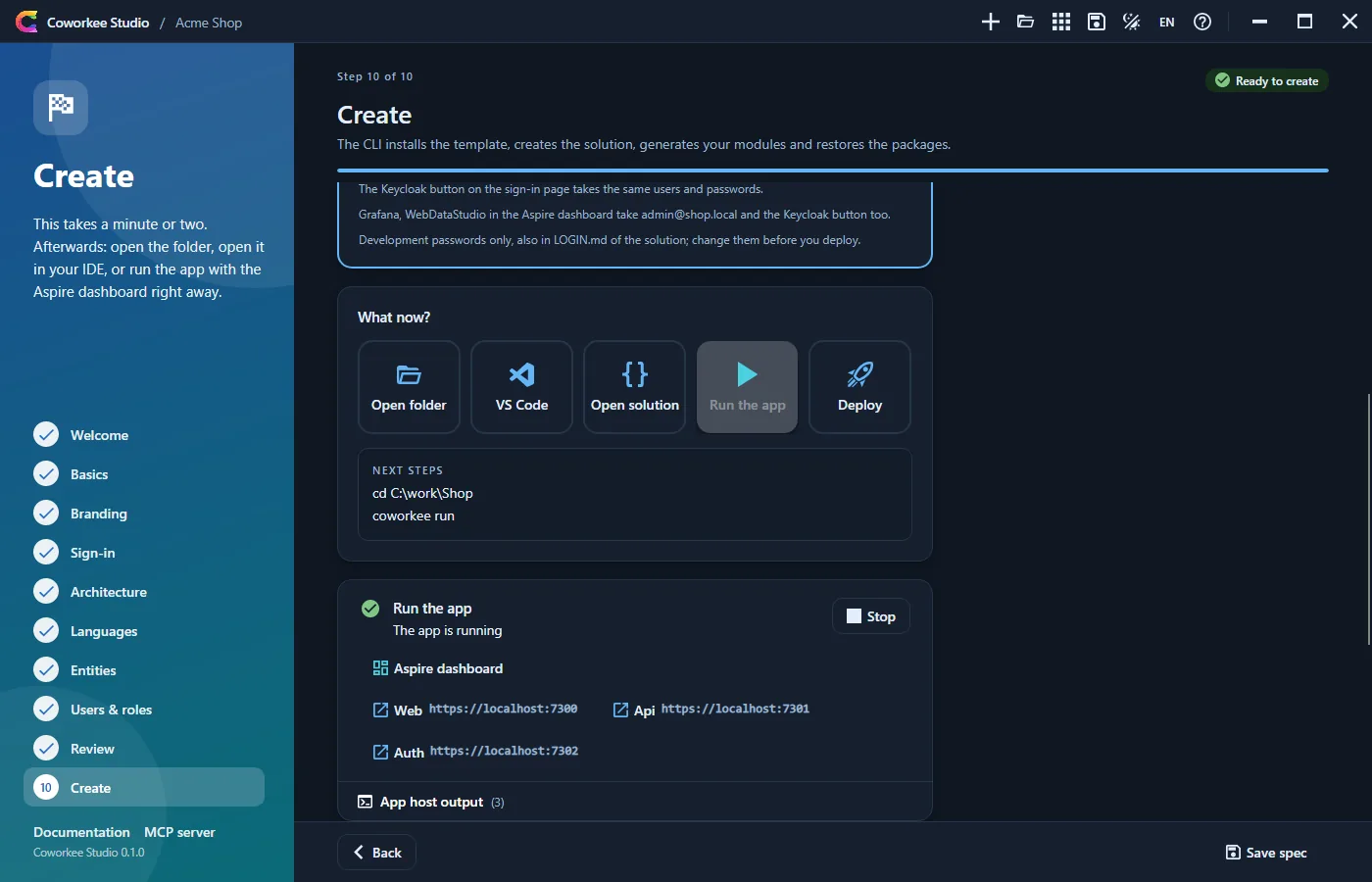Open the Aspire dashboard link
Image resolution: width=1372 pixels, height=882 pixels.
click(438, 668)
